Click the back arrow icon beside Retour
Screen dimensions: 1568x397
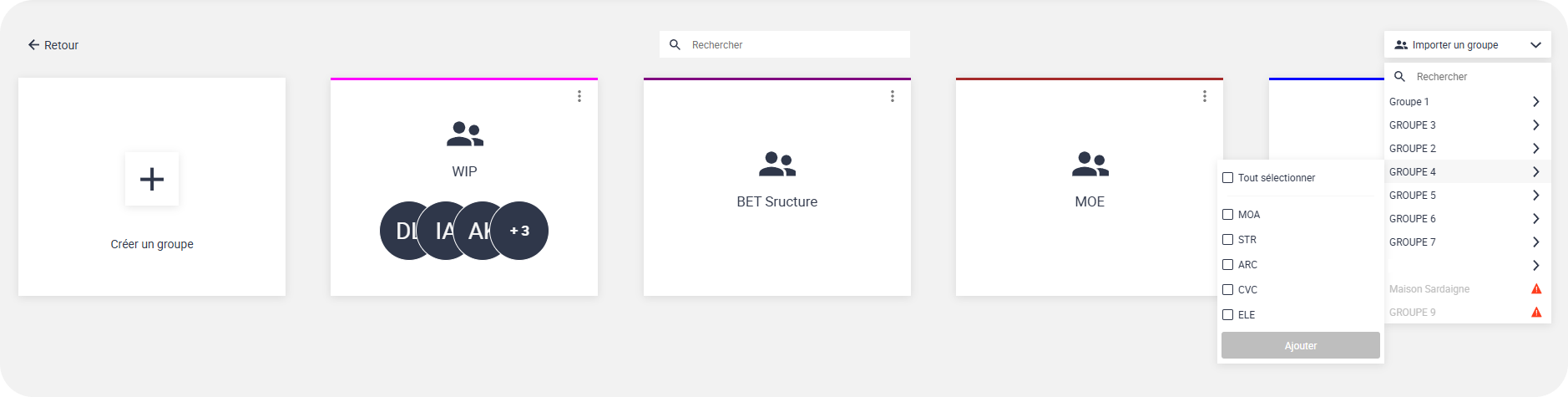(x=33, y=45)
